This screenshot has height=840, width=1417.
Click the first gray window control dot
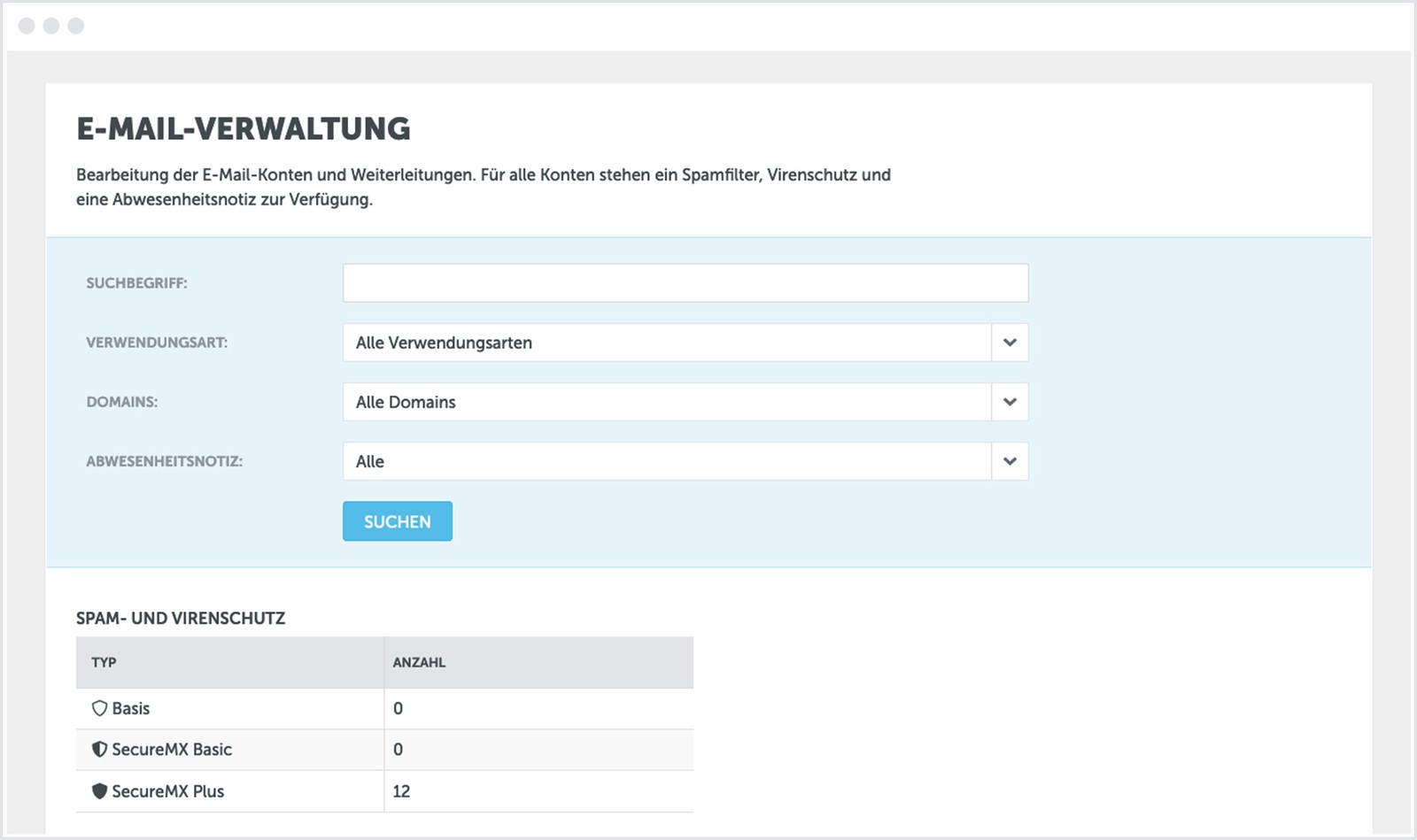[27, 26]
